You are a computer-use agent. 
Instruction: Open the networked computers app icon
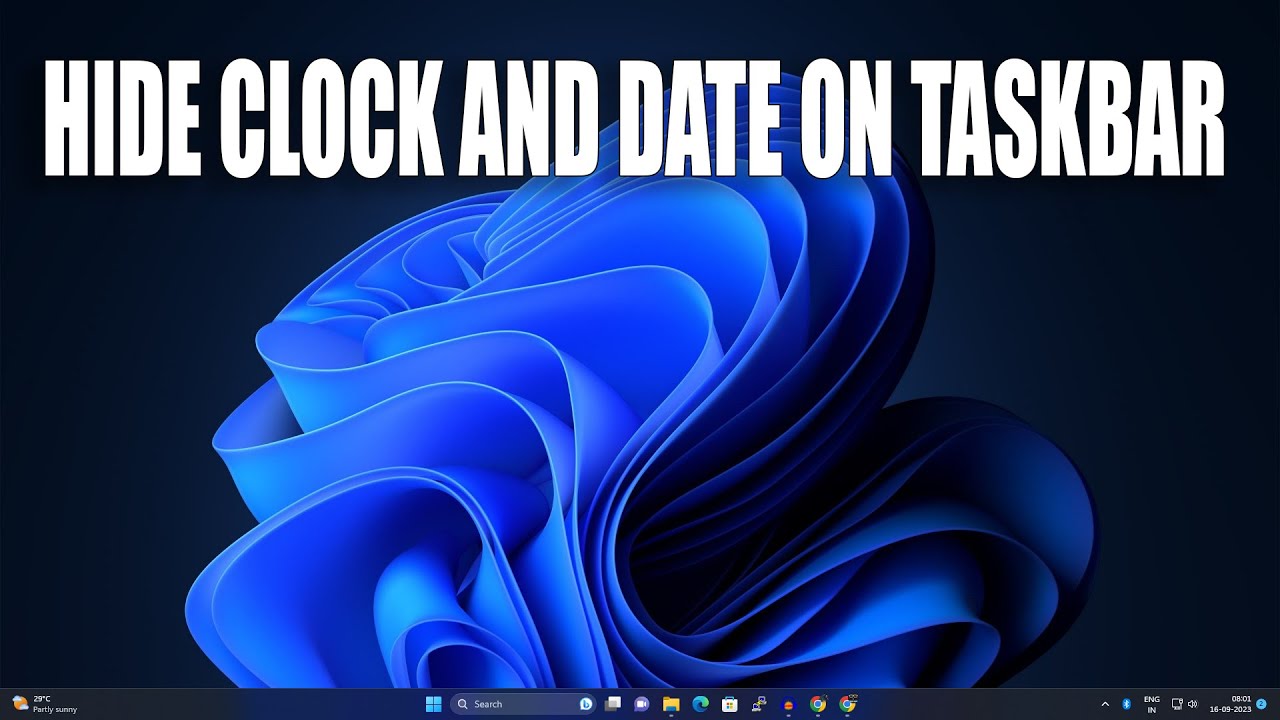[759, 704]
